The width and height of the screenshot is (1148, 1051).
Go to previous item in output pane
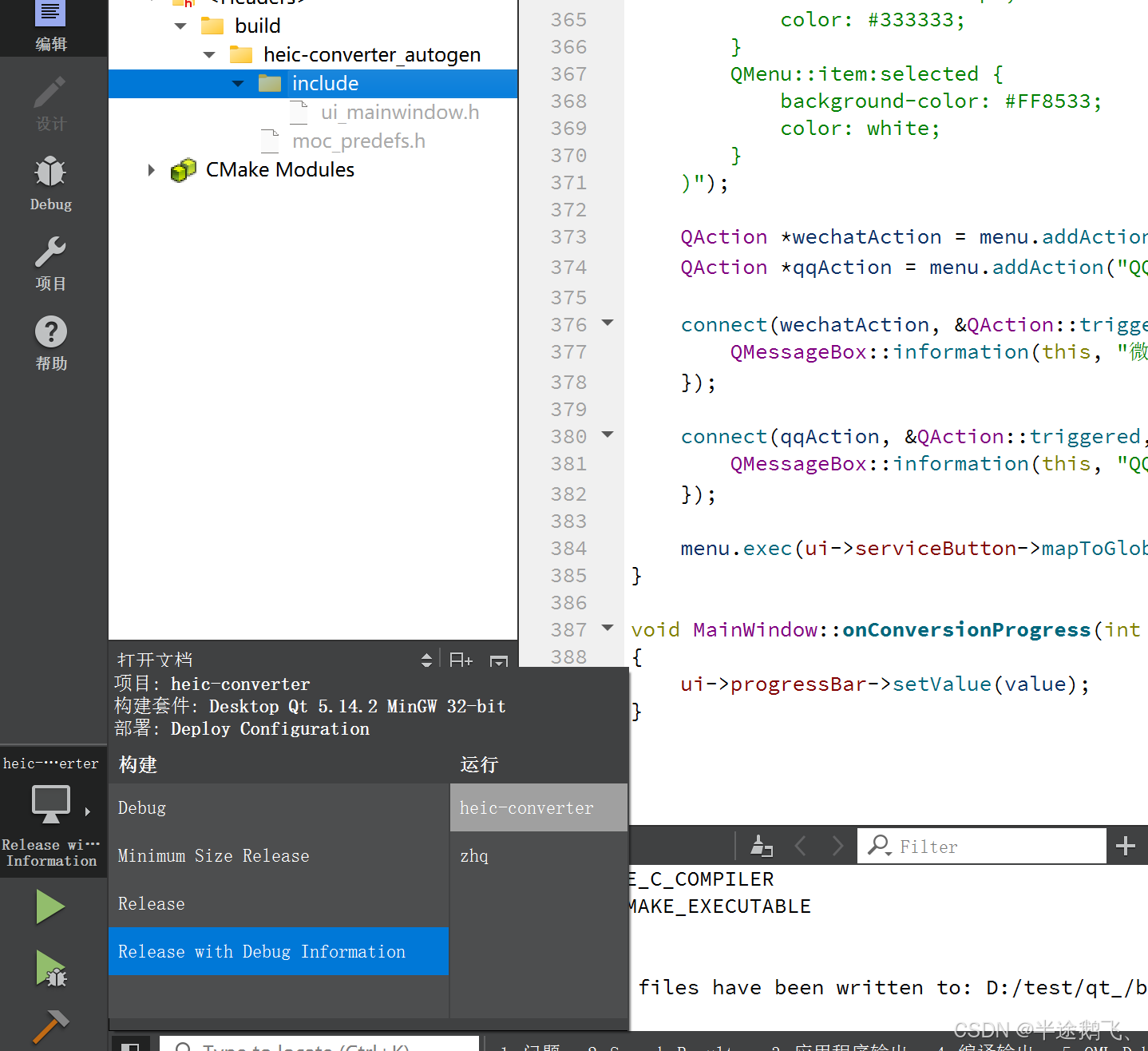[x=801, y=846]
